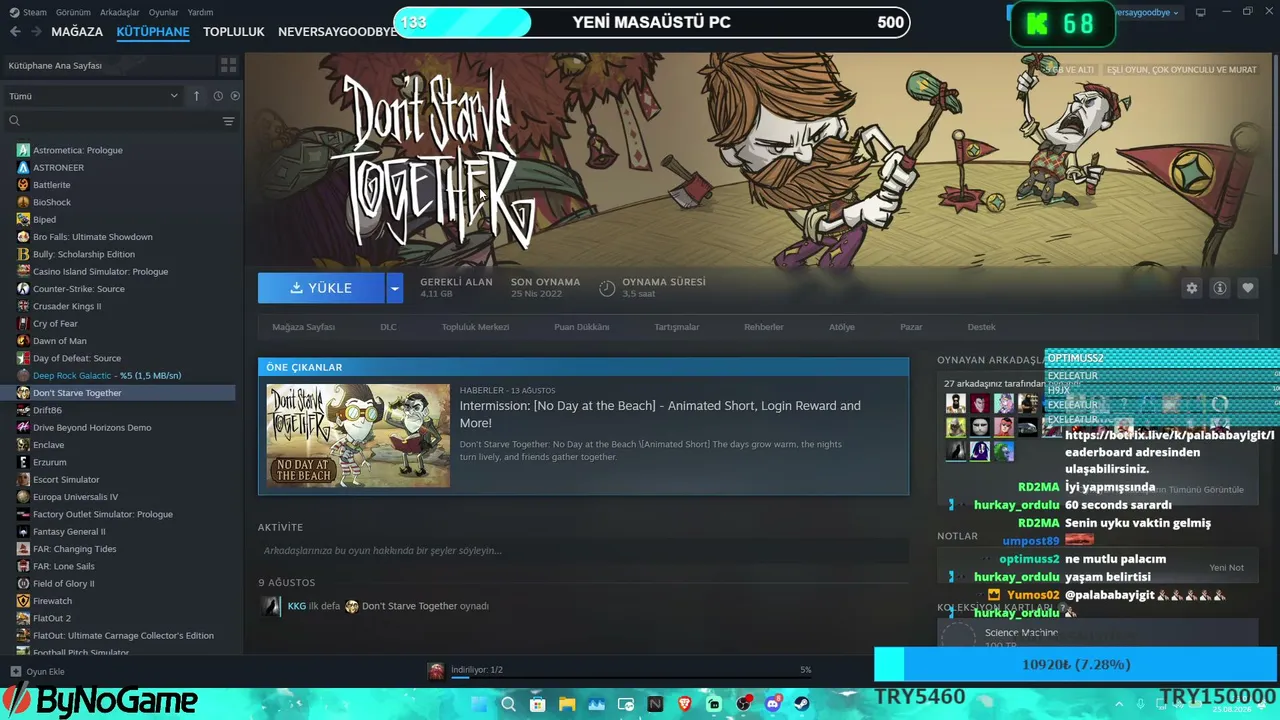Open the Kütüphane Ana Sayfası library home

click(110, 65)
